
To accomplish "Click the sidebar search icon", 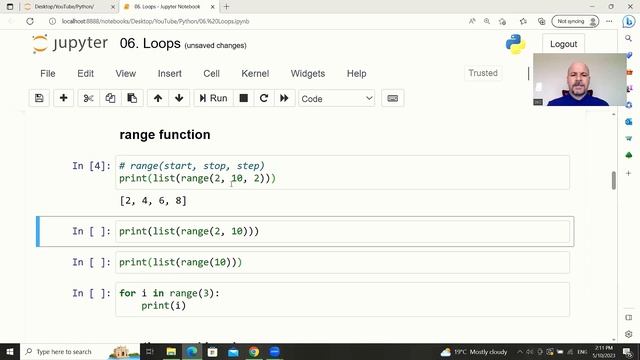I will pyautogui.click(x=629, y=38).
